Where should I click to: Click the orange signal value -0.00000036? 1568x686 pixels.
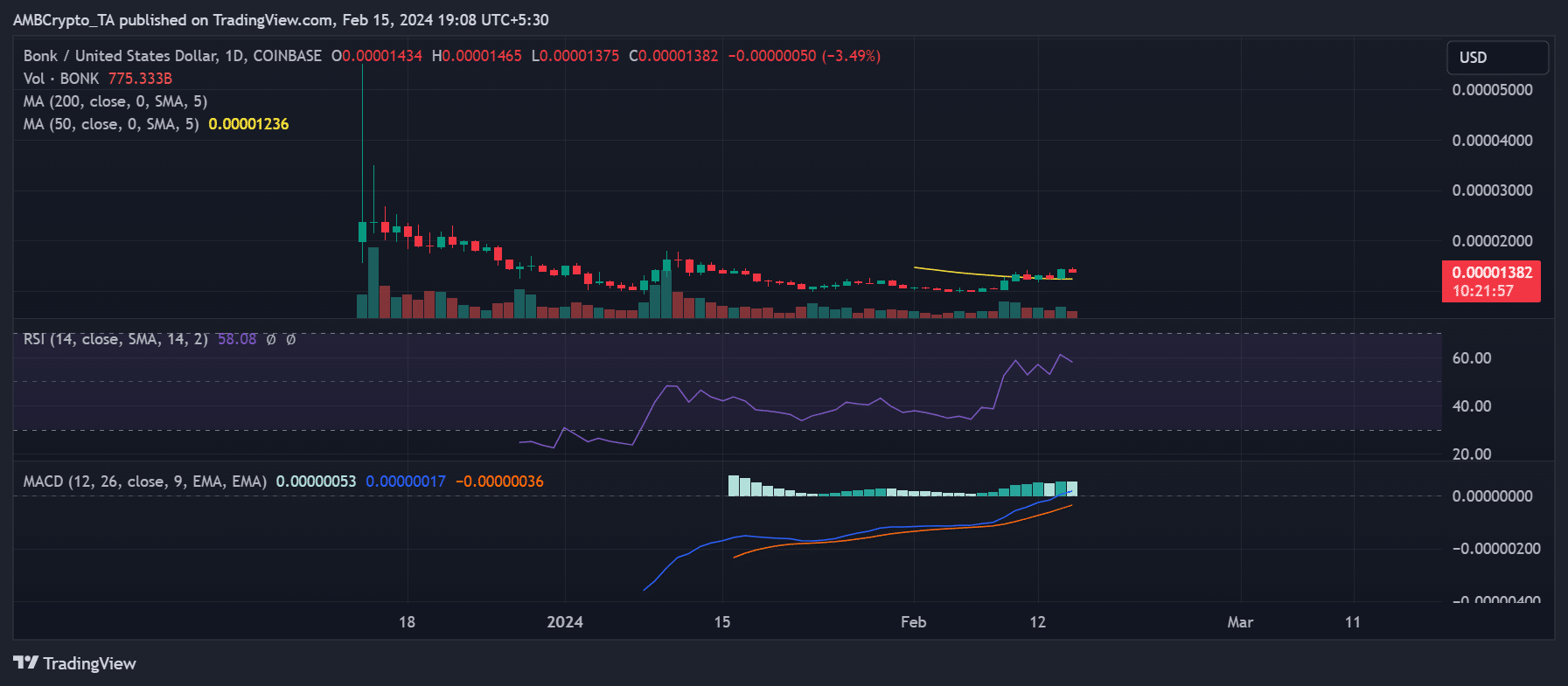tap(499, 482)
